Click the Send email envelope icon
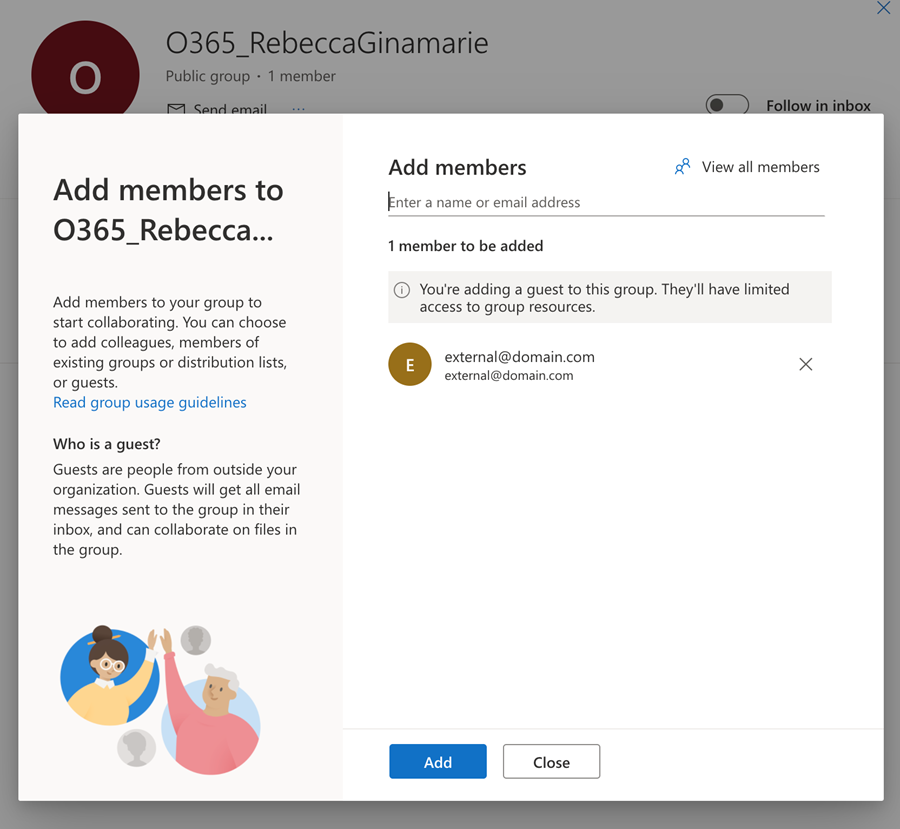The width and height of the screenshot is (900, 829). (x=176, y=108)
